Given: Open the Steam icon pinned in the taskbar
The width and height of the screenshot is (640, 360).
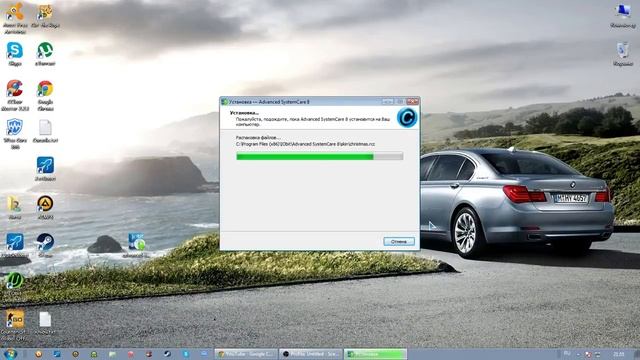Looking at the screenshot, I should tap(167, 354).
